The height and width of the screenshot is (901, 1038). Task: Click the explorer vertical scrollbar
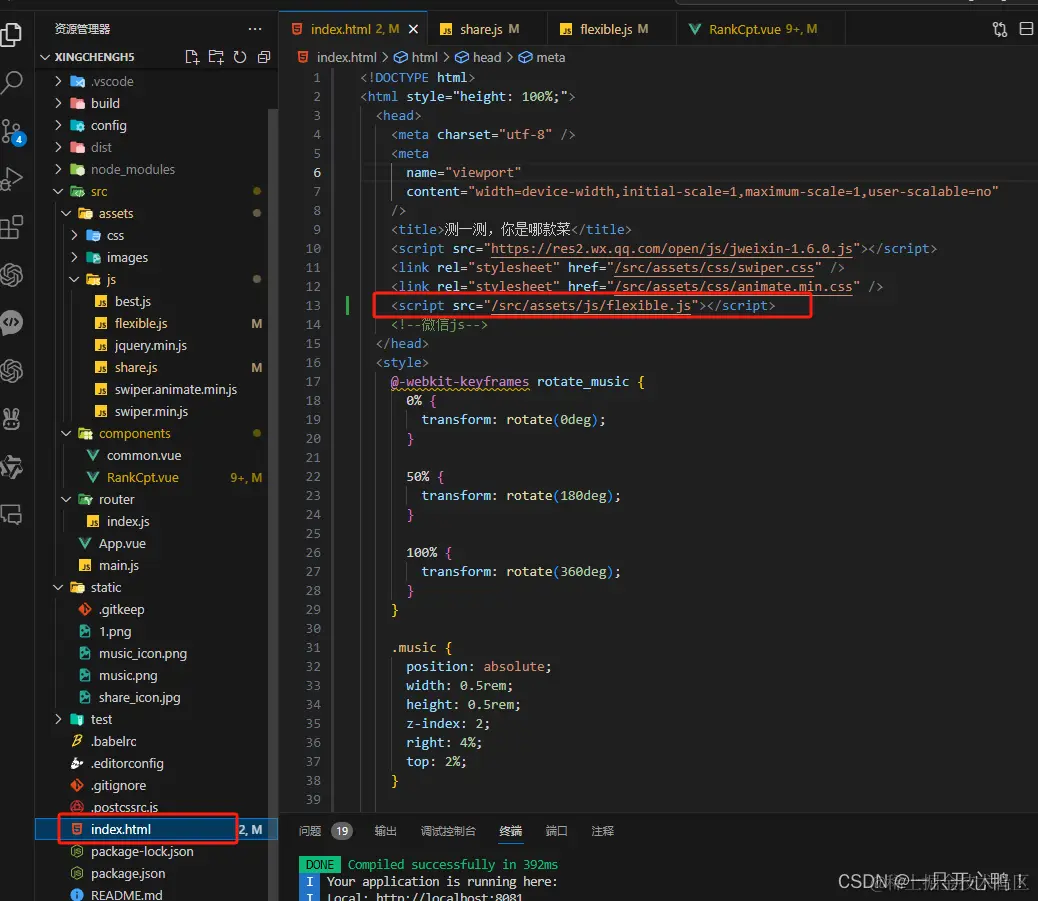click(273, 463)
